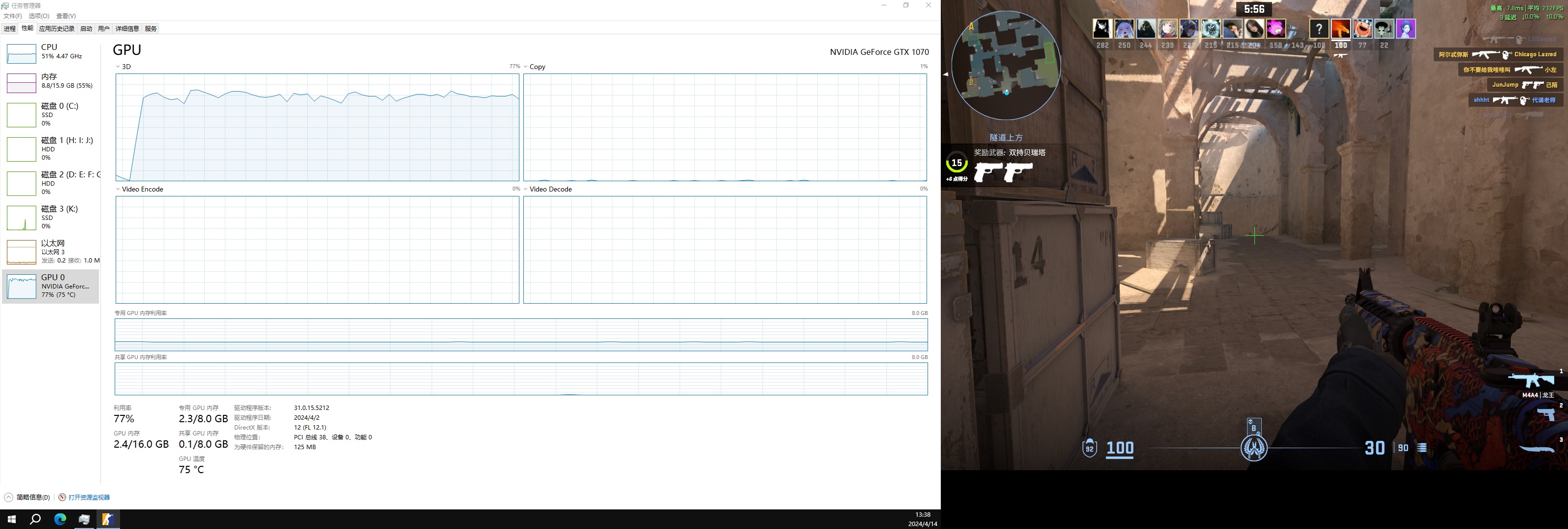Switch to the 用户 tab
The height and width of the screenshot is (529, 1568).
pyautogui.click(x=104, y=28)
